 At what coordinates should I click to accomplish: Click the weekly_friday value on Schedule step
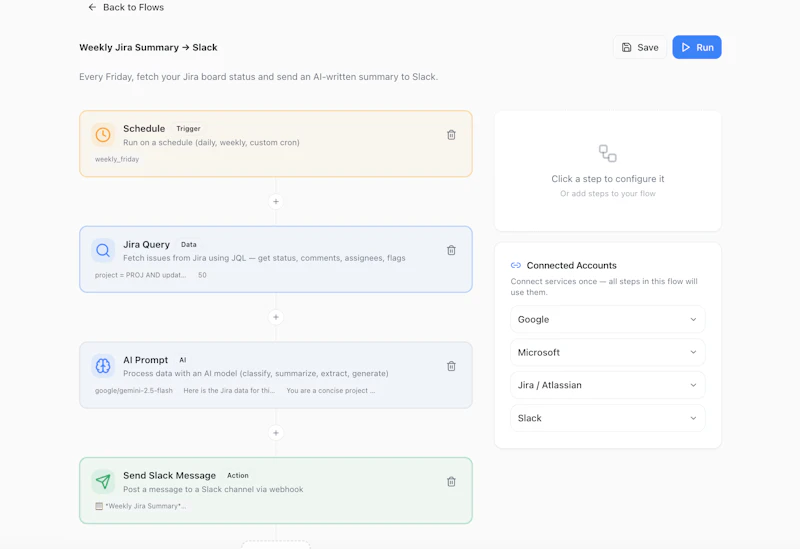(117, 159)
